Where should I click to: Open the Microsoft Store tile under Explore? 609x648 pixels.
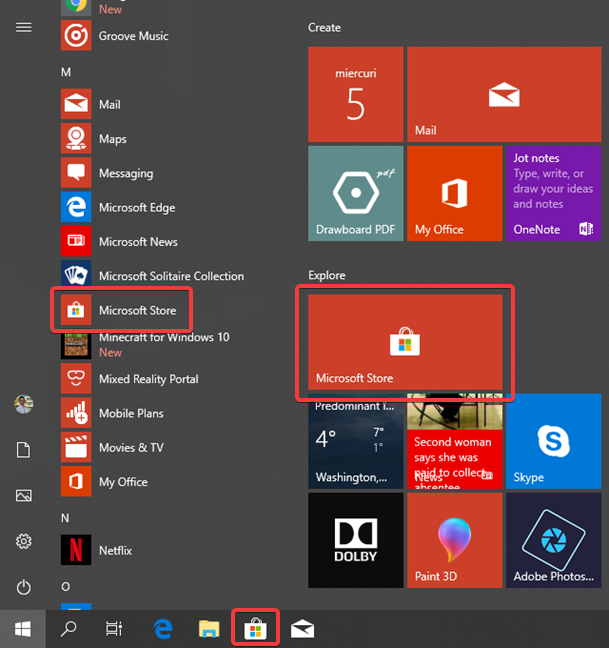(405, 342)
